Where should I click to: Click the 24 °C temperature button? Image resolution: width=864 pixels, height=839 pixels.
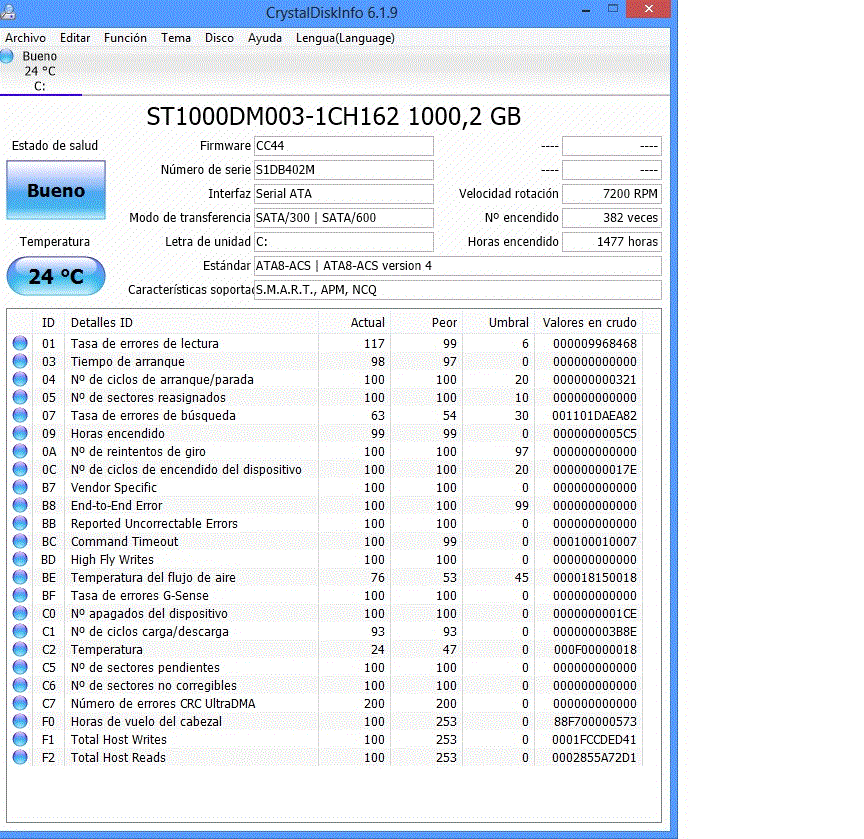(56, 276)
